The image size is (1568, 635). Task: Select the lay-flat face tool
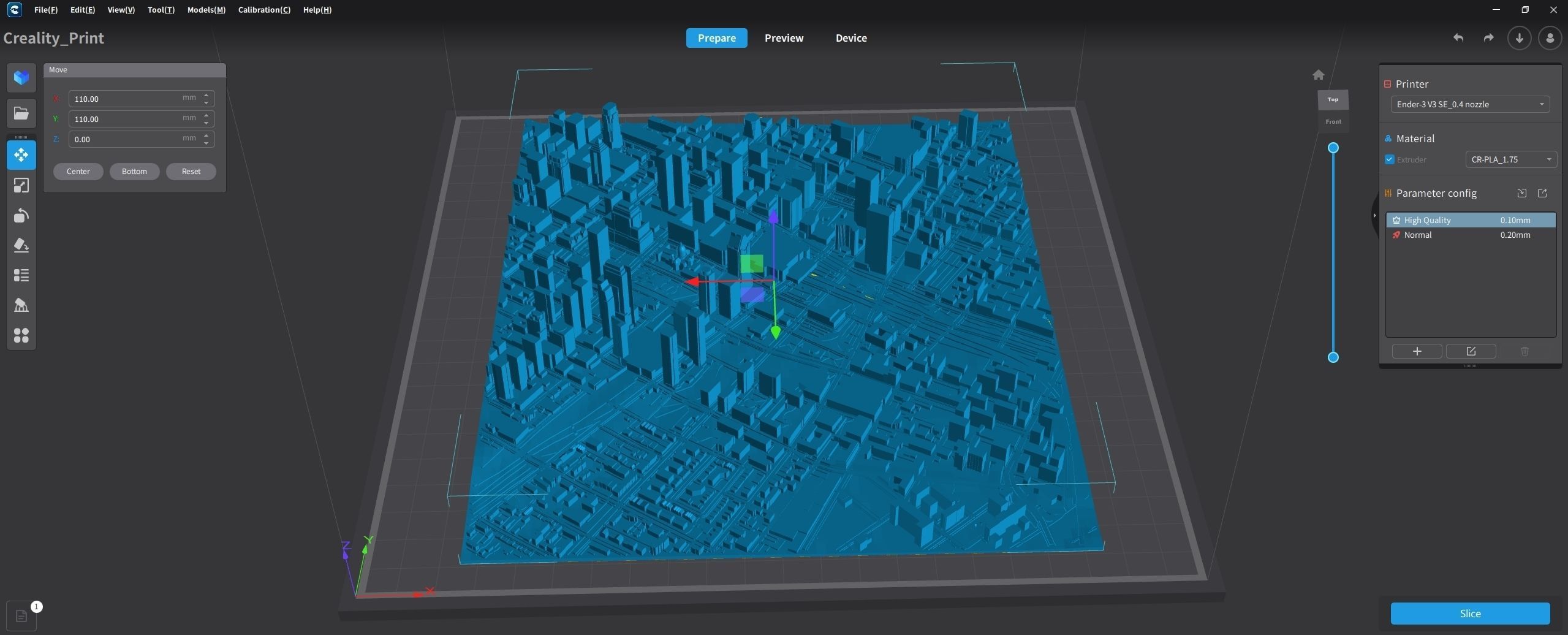[21, 245]
